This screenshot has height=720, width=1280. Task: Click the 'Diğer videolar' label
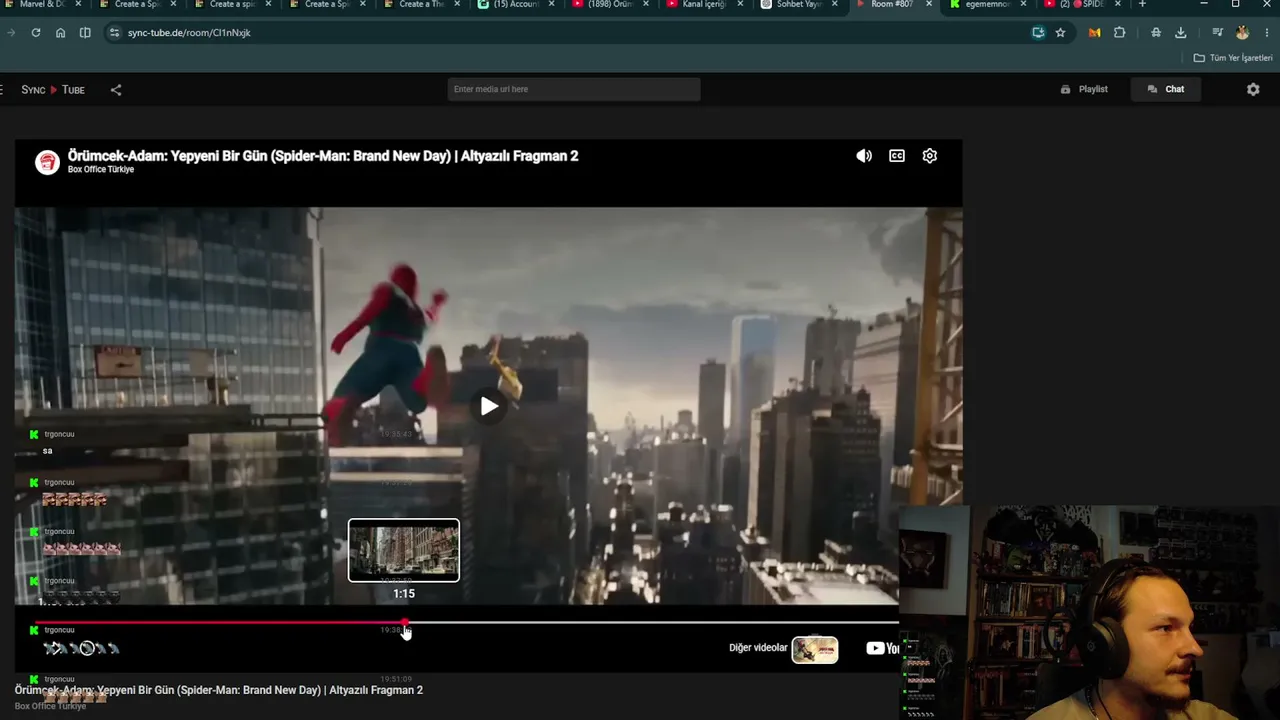[x=758, y=648]
